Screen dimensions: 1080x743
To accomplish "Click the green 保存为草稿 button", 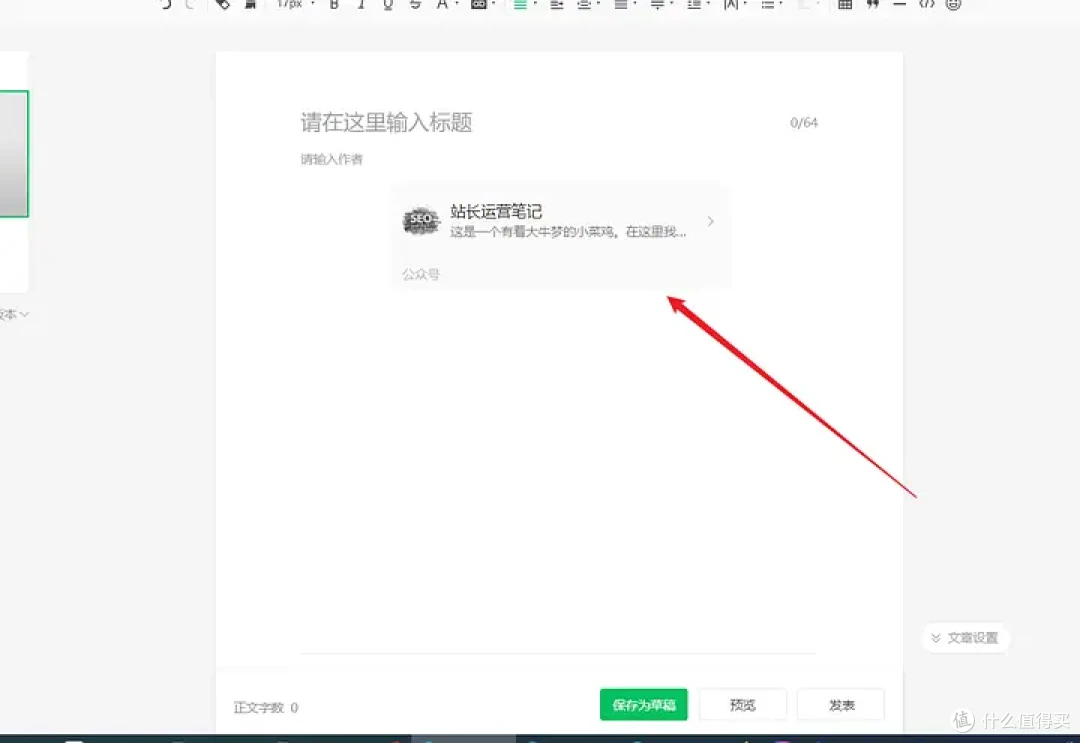I will 643,704.
